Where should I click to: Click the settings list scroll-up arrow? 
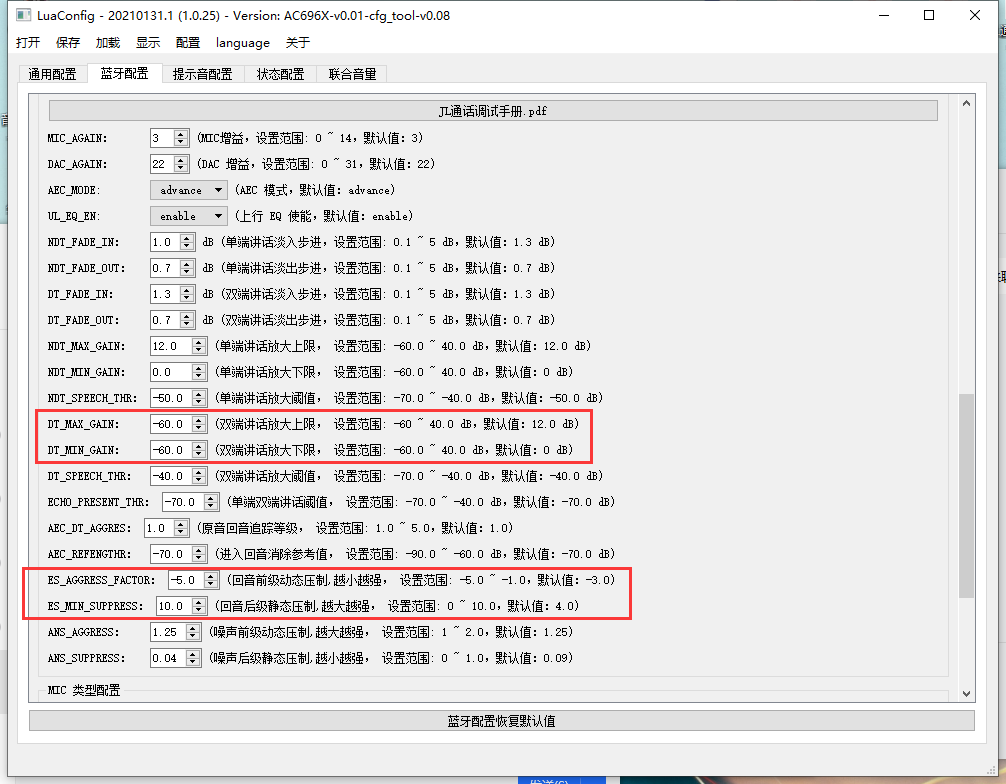click(x=966, y=103)
